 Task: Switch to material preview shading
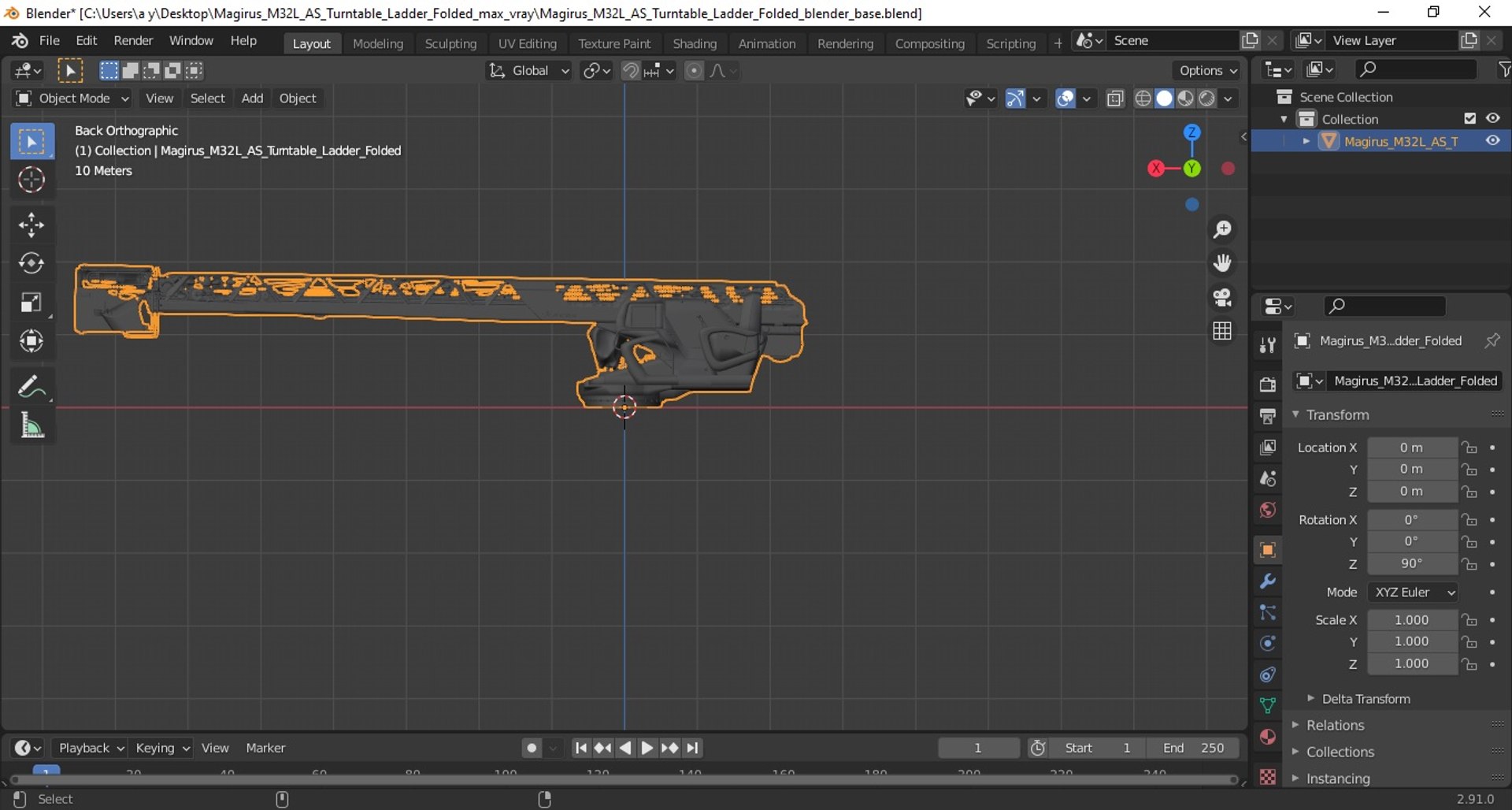click(1185, 98)
